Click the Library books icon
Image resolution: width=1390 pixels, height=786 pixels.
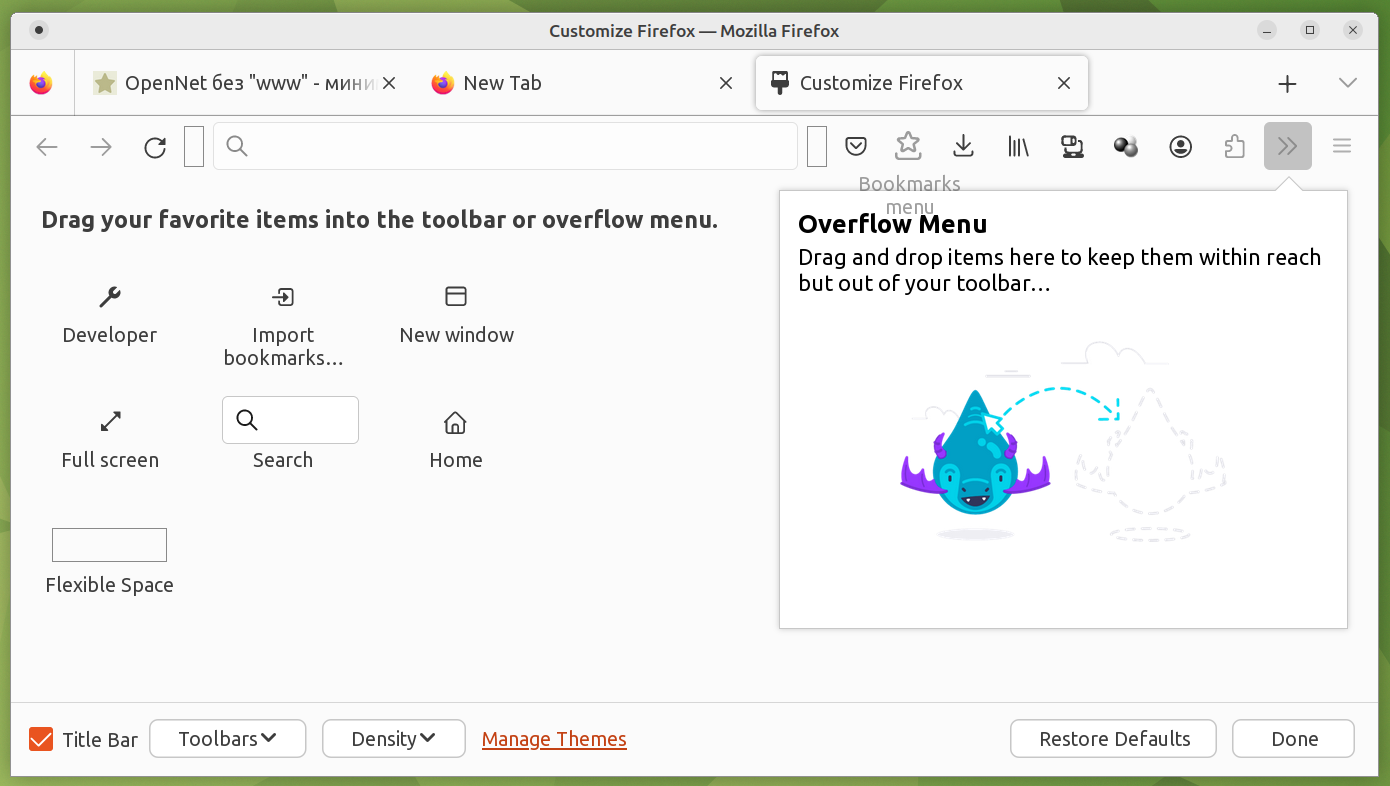(x=1018, y=146)
